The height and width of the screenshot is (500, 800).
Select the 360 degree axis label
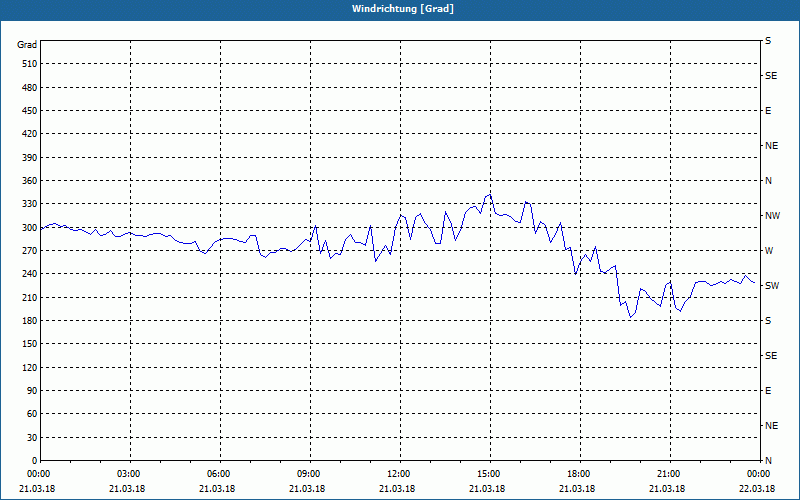pos(30,181)
